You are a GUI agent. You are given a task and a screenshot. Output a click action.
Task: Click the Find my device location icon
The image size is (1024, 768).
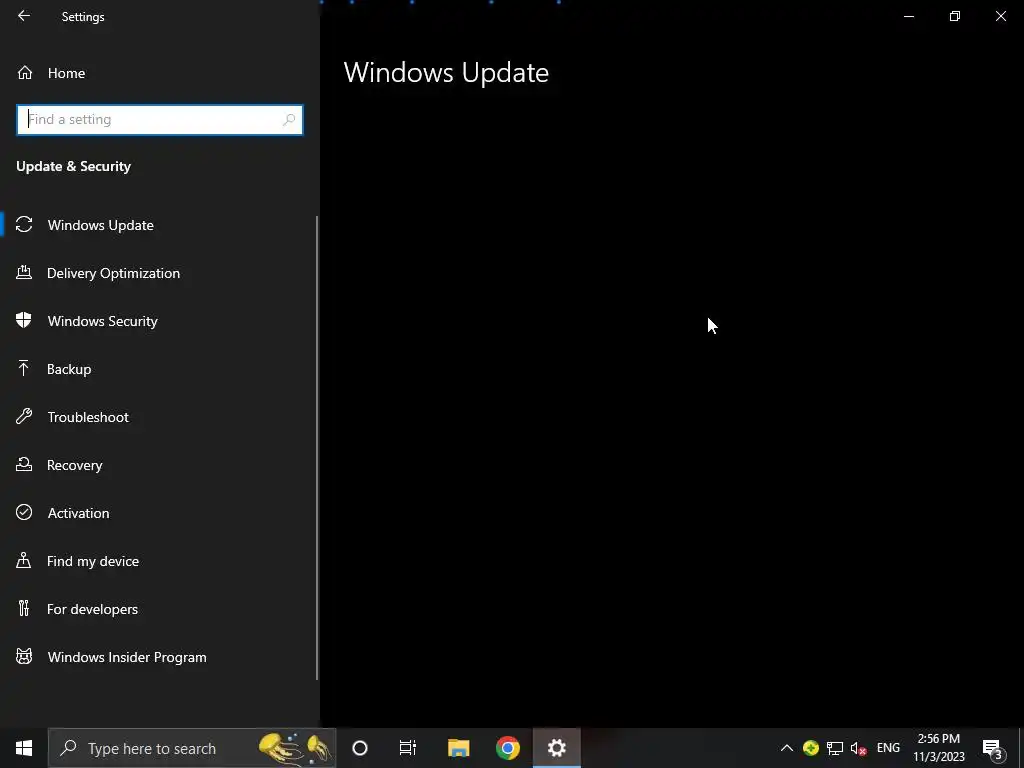click(x=24, y=560)
